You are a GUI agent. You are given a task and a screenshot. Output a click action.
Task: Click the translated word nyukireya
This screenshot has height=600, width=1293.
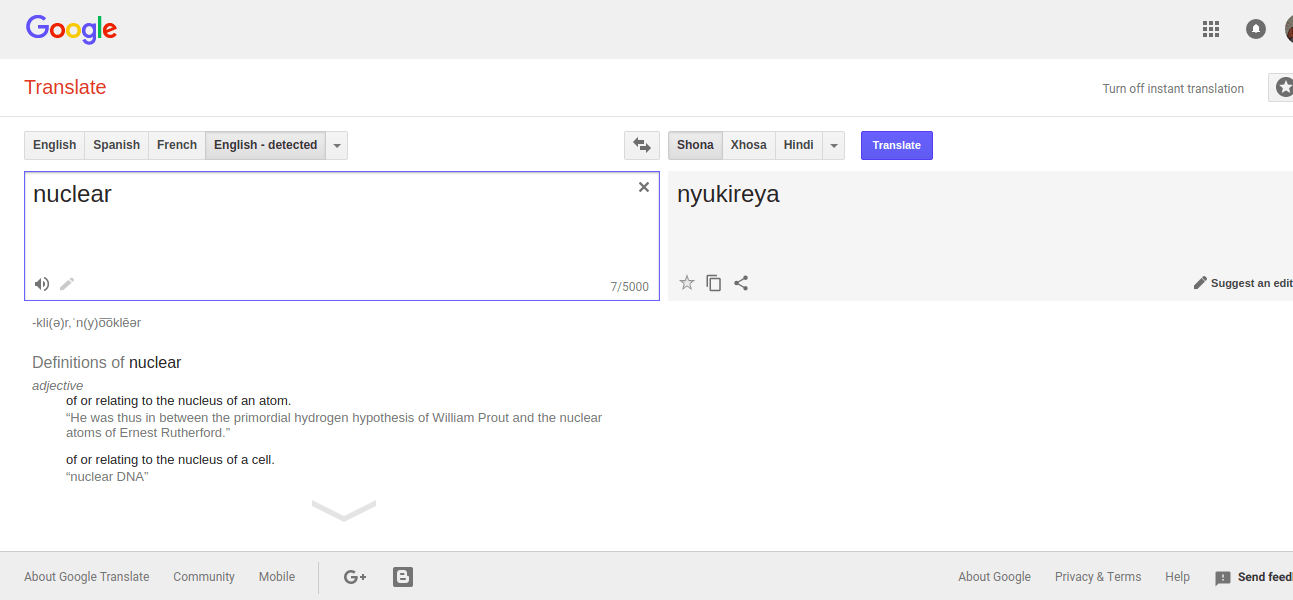[x=728, y=195]
